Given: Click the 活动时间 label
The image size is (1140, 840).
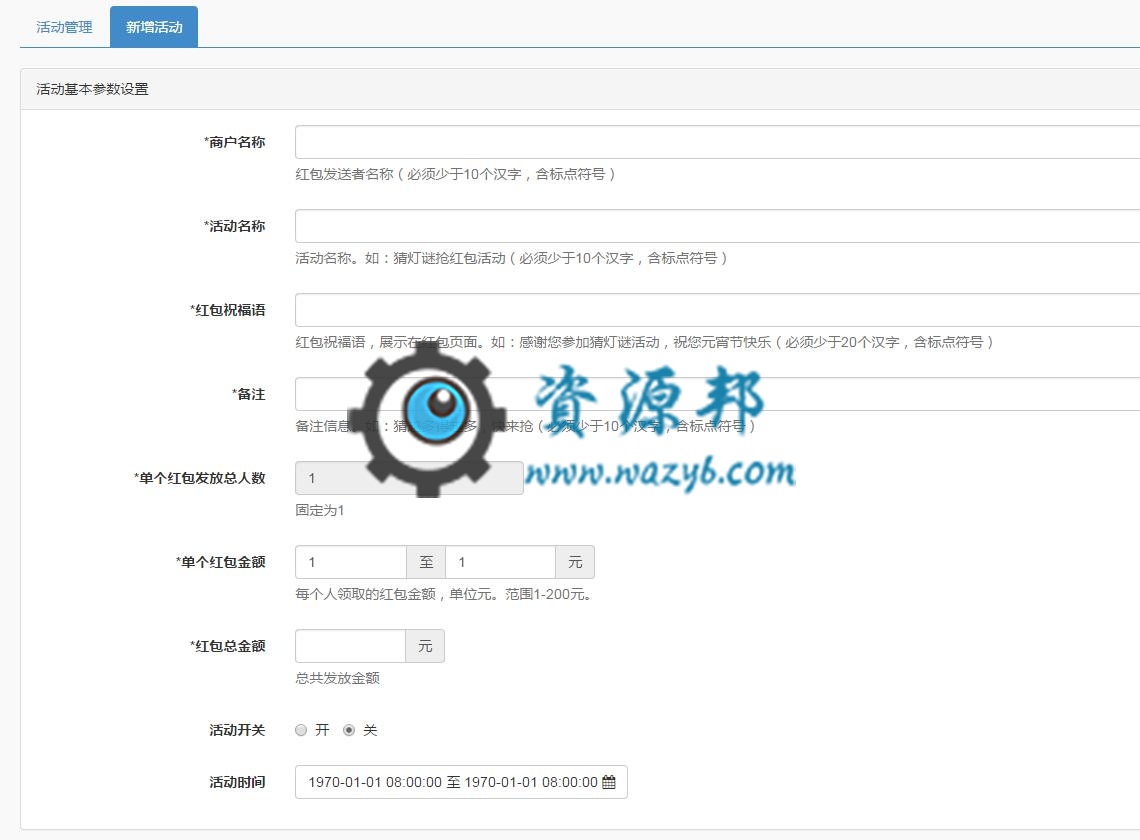Looking at the screenshot, I should point(237,782).
